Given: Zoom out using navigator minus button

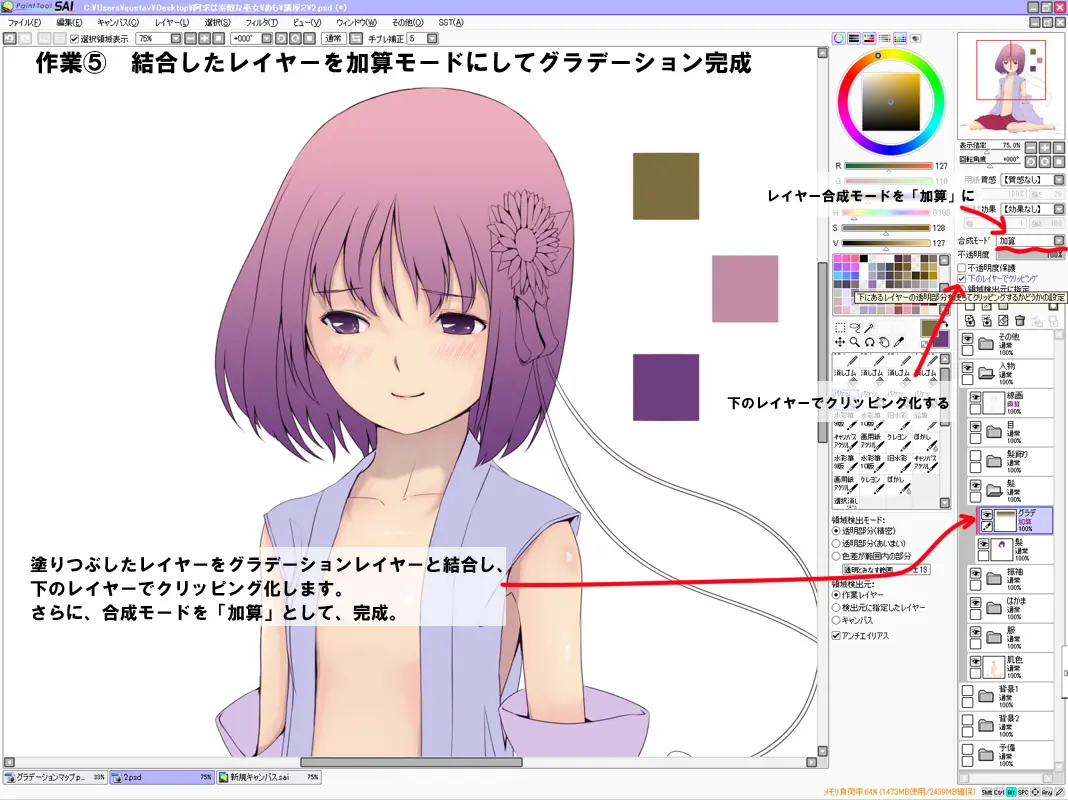Looking at the screenshot, I should [x=1031, y=148].
